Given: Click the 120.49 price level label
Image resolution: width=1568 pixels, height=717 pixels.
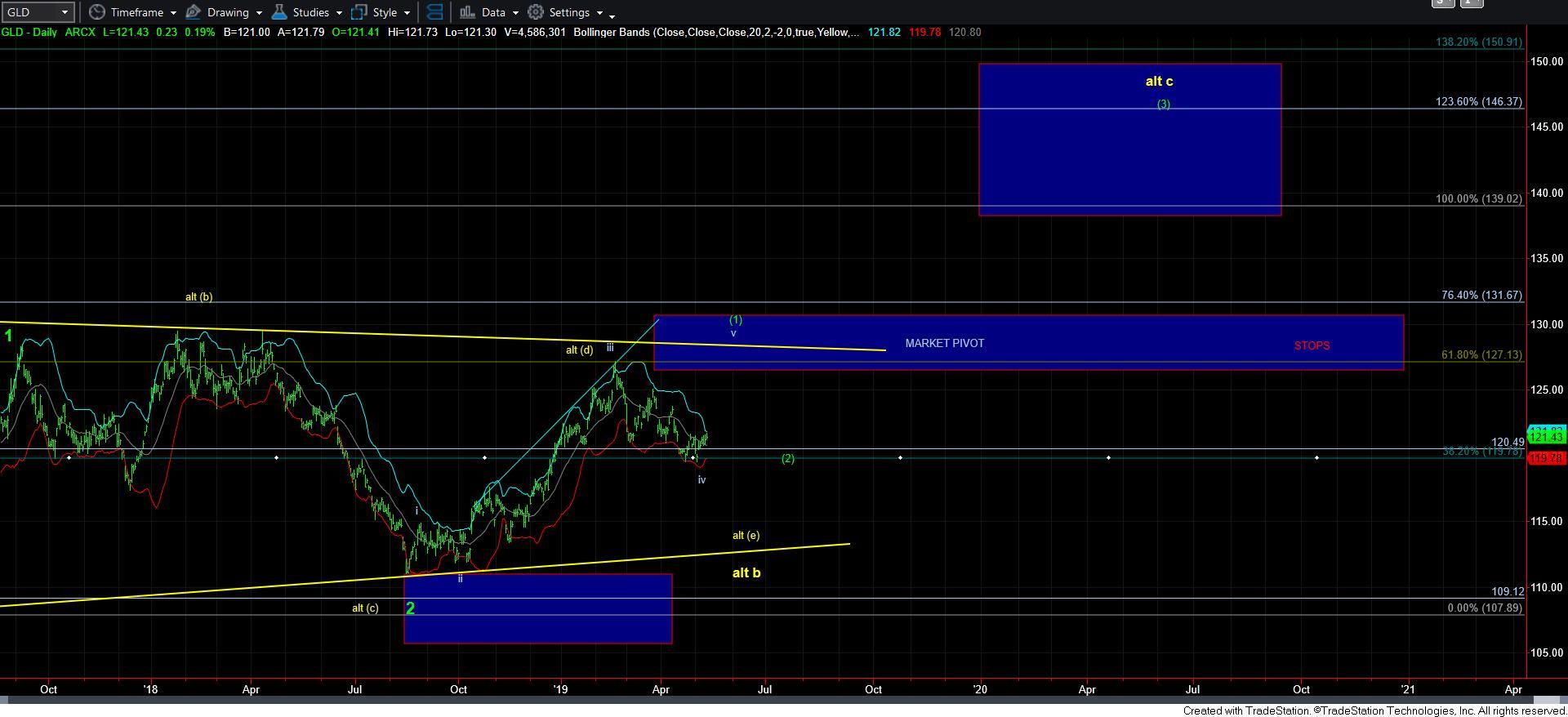Looking at the screenshot, I should (x=1508, y=443).
